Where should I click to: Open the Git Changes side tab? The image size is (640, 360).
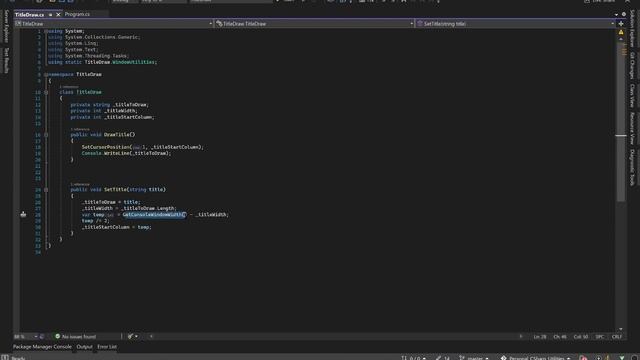(632, 65)
